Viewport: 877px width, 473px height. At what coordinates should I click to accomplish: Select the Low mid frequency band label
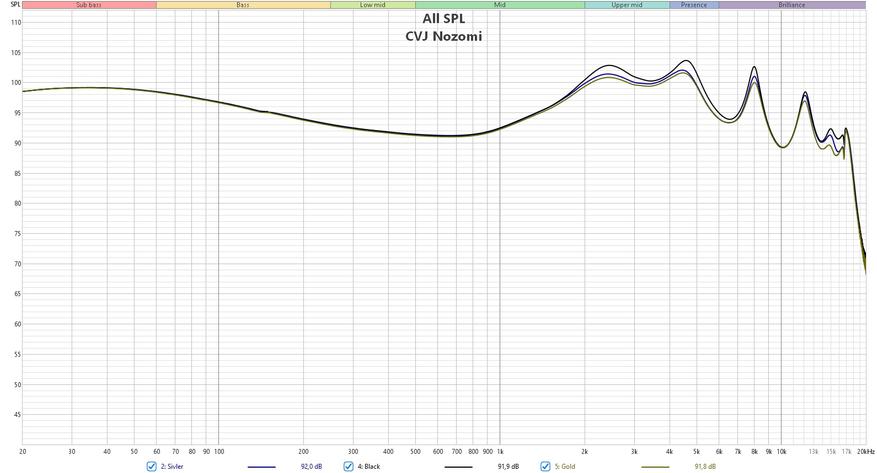pyautogui.click(x=373, y=5)
